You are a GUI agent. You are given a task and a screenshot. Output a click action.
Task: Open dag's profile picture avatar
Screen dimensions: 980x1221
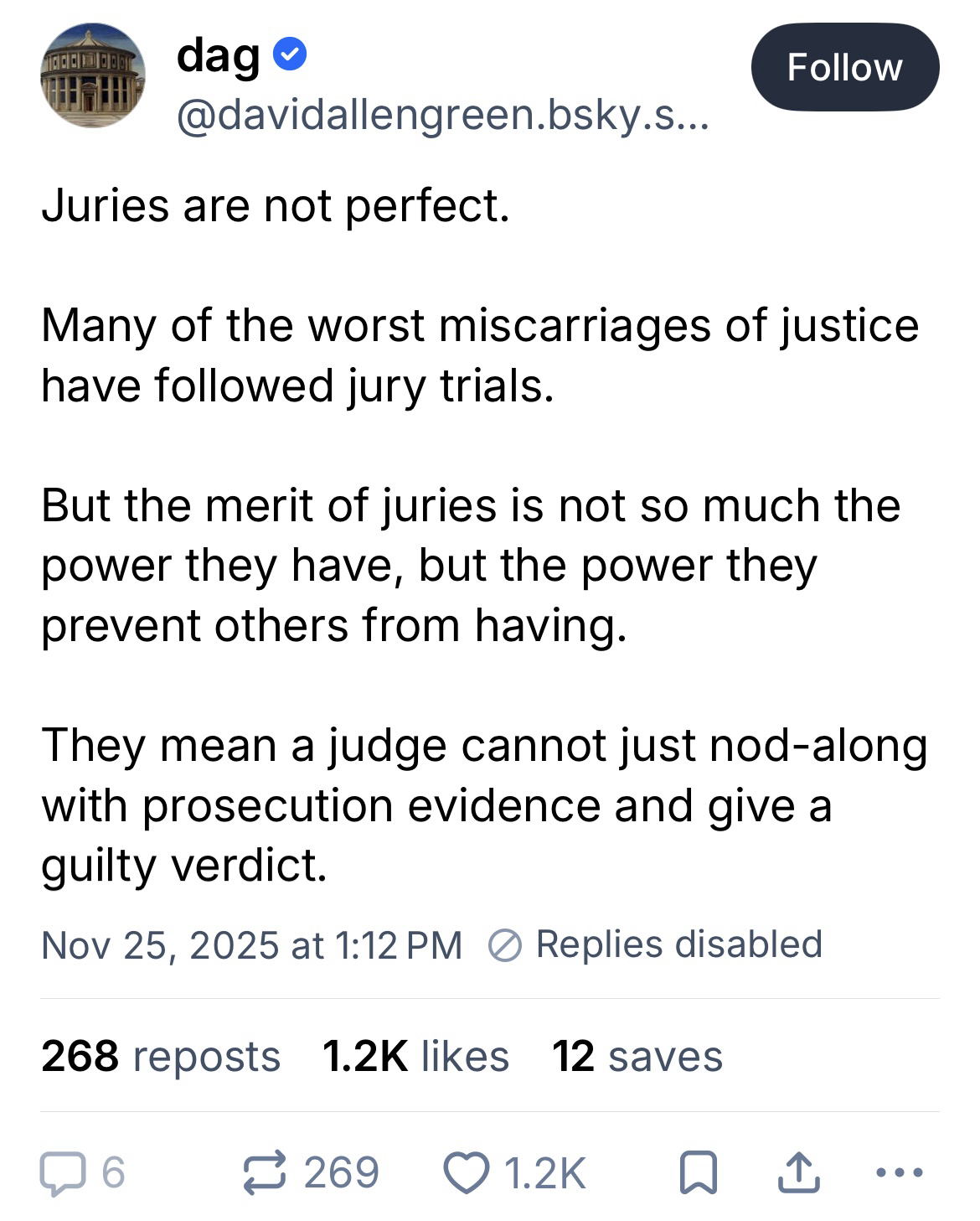(92, 75)
